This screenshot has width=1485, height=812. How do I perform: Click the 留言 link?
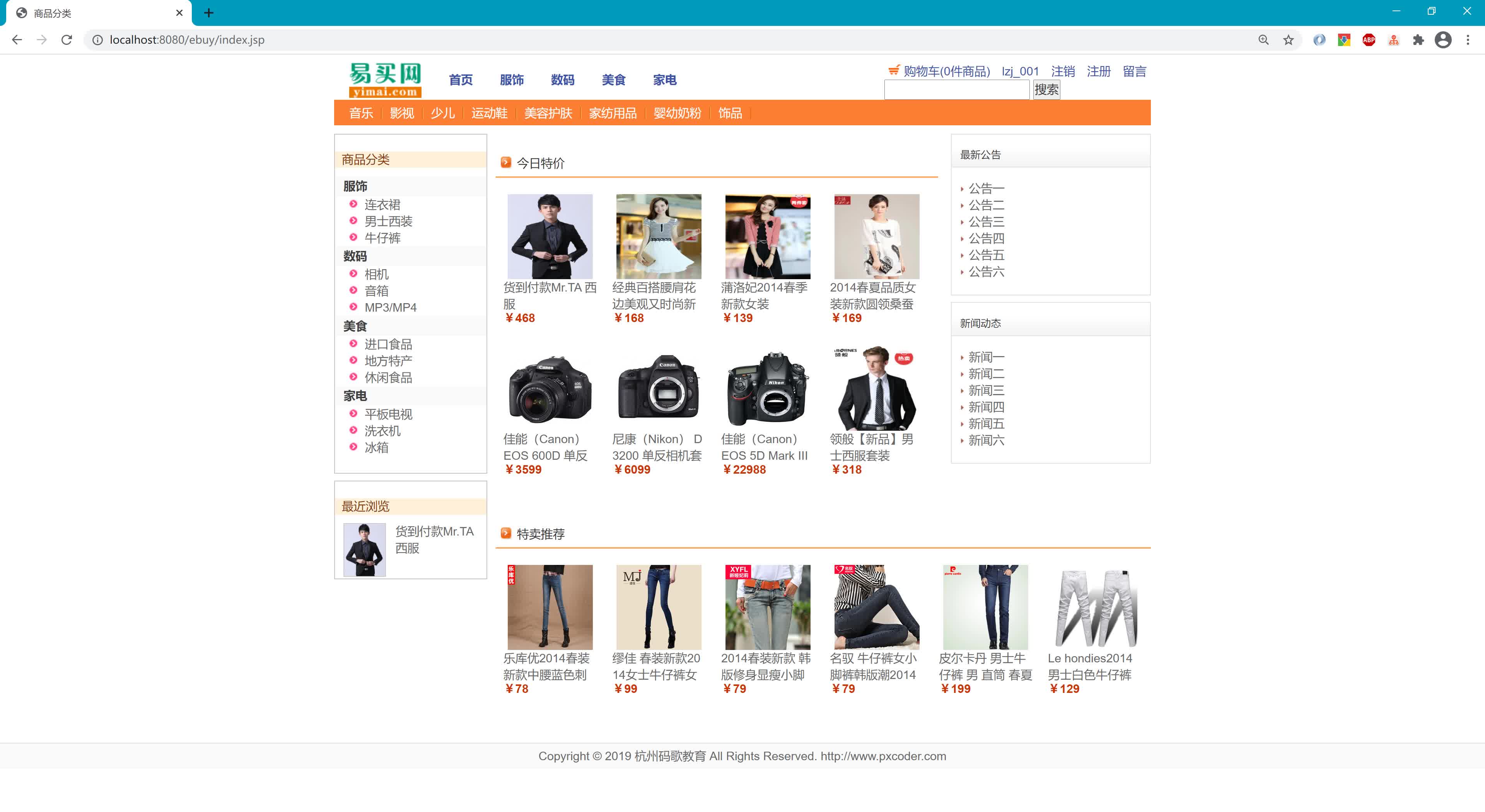1135,71
